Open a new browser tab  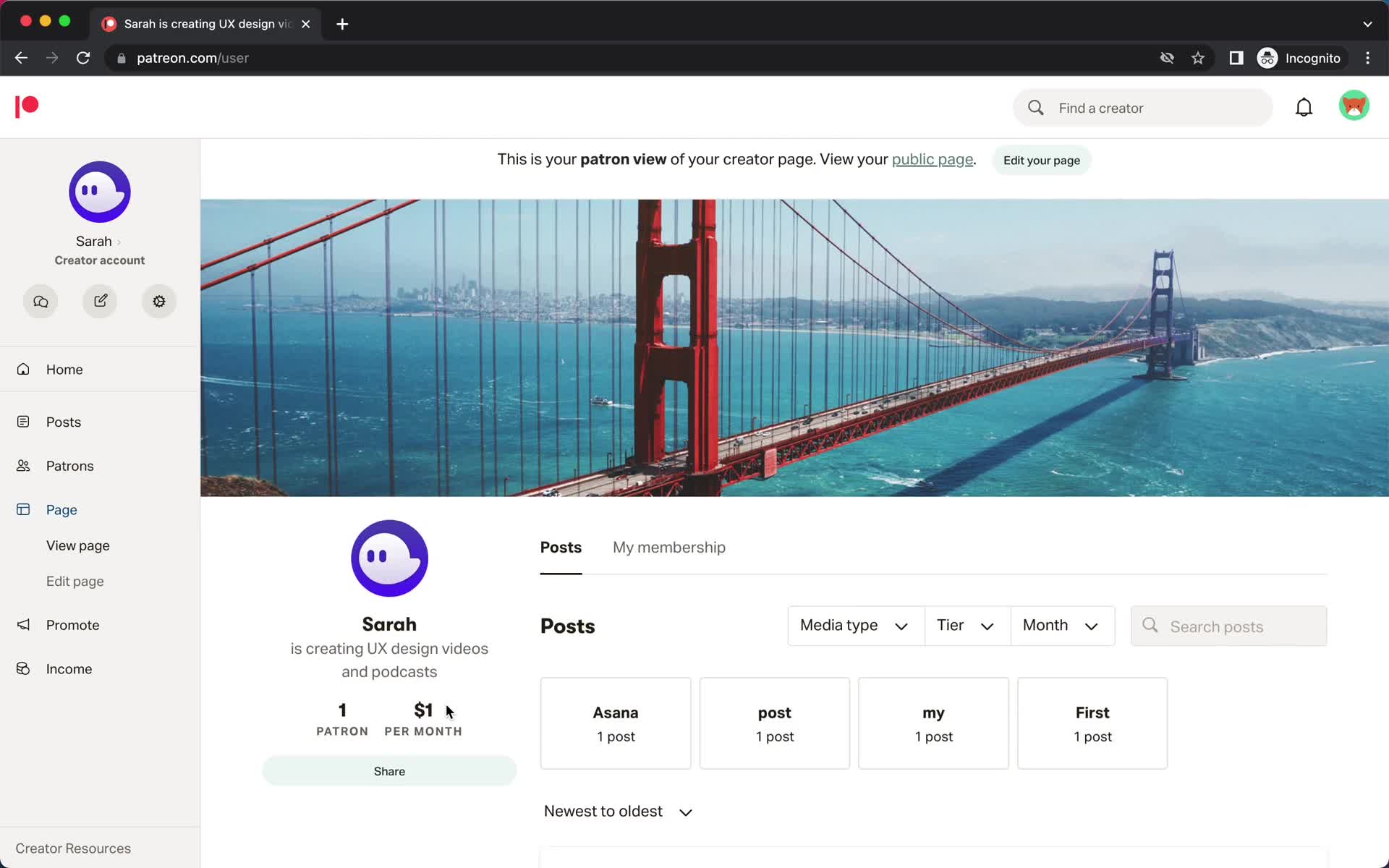pos(342,24)
